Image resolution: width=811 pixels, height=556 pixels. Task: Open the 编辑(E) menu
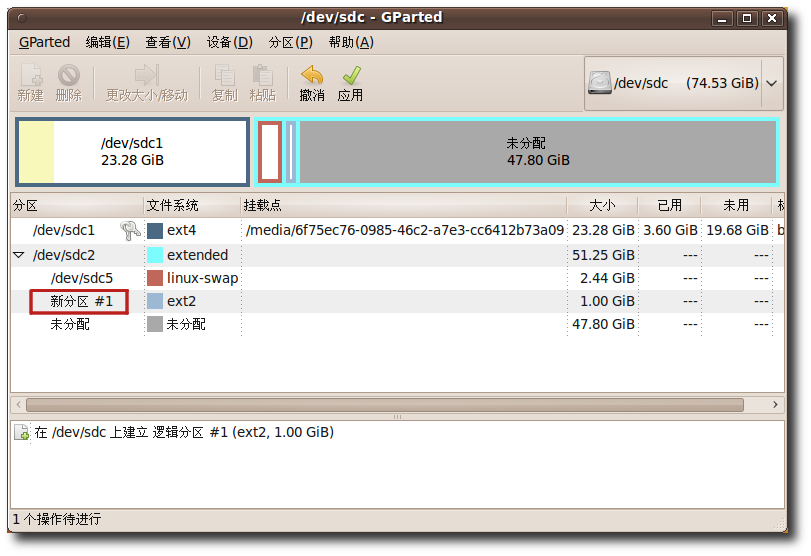click(x=108, y=42)
